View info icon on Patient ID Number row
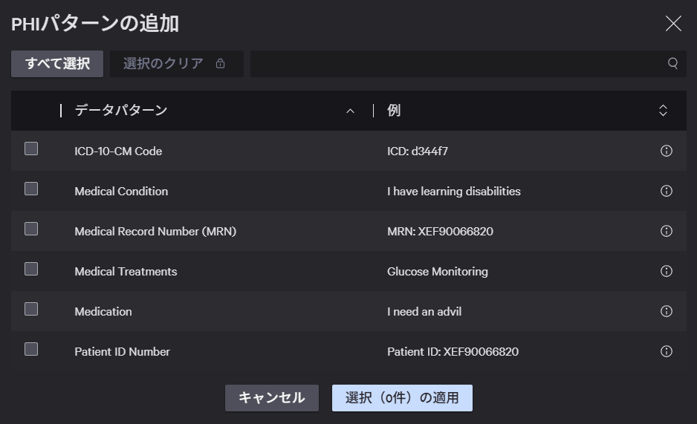Image resolution: width=697 pixels, height=424 pixels. pyautogui.click(x=666, y=351)
